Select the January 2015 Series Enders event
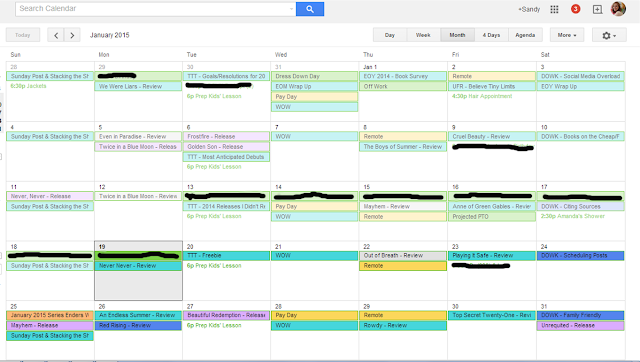 (50, 315)
